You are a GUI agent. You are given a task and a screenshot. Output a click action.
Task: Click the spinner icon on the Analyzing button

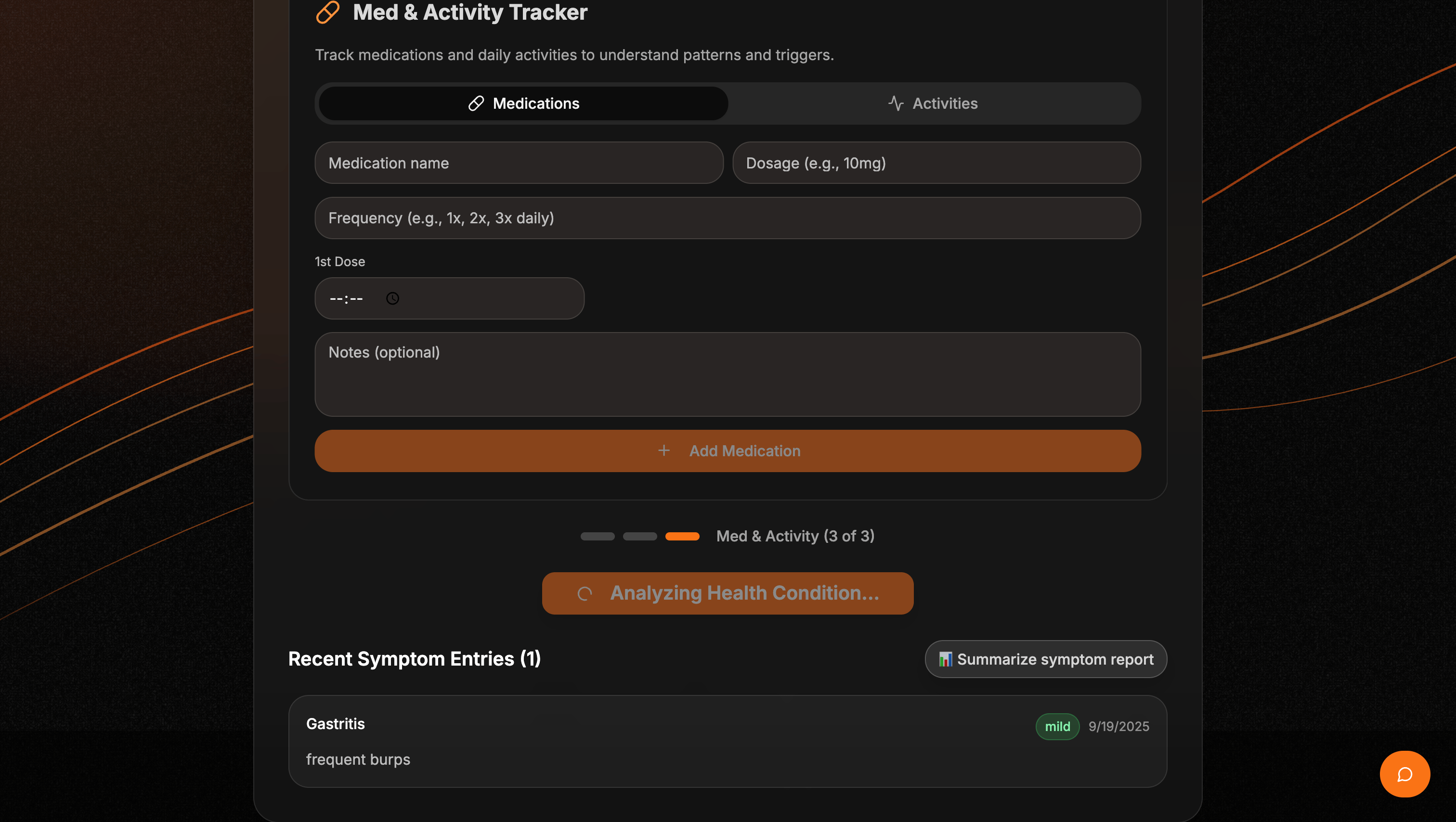(x=585, y=593)
